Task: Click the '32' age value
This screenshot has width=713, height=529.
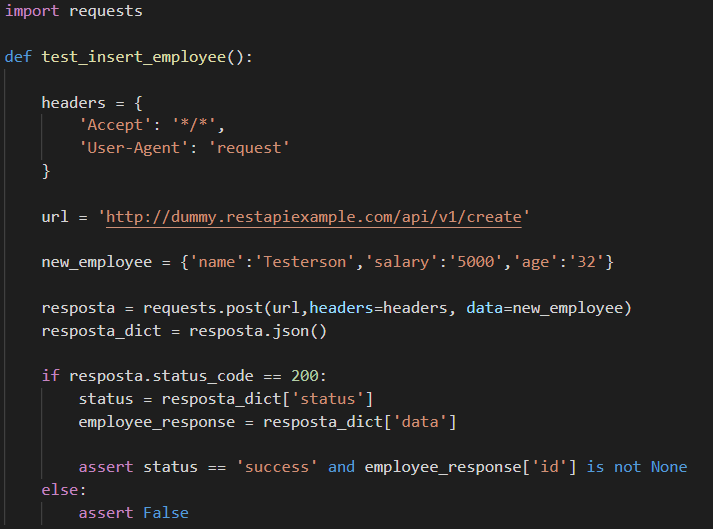Action: click(x=586, y=262)
